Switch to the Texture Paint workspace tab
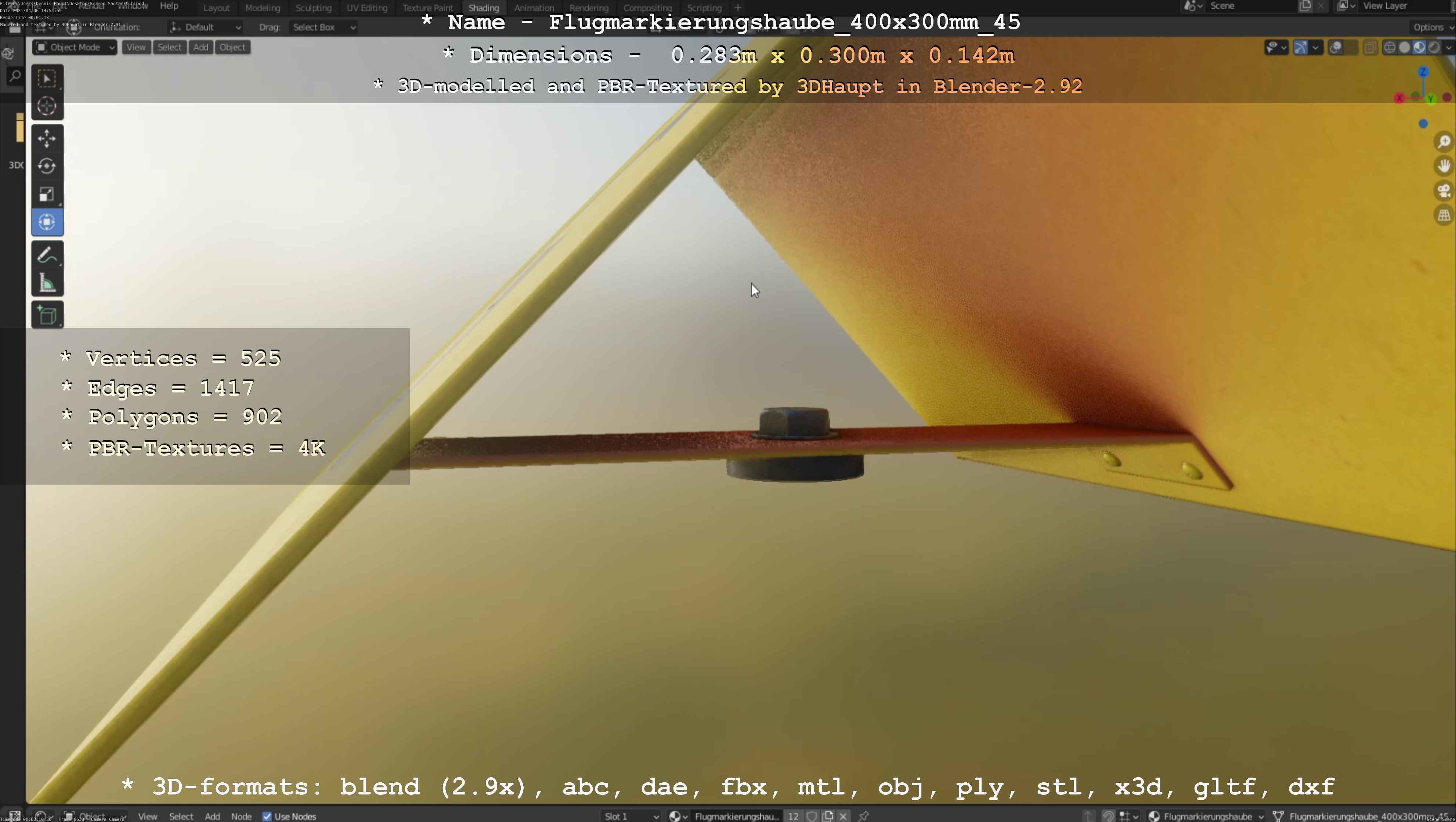This screenshot has width=1456, height=822. [x=428, y=8]
